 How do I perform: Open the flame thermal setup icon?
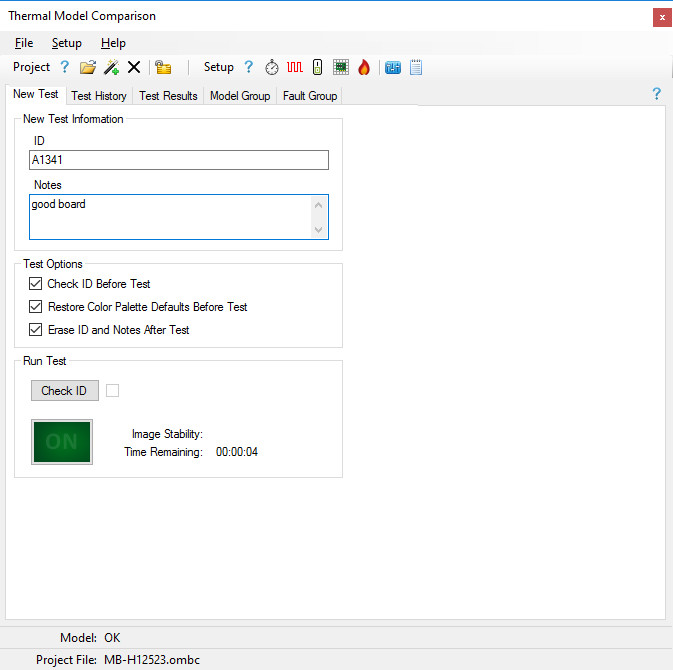364,67
